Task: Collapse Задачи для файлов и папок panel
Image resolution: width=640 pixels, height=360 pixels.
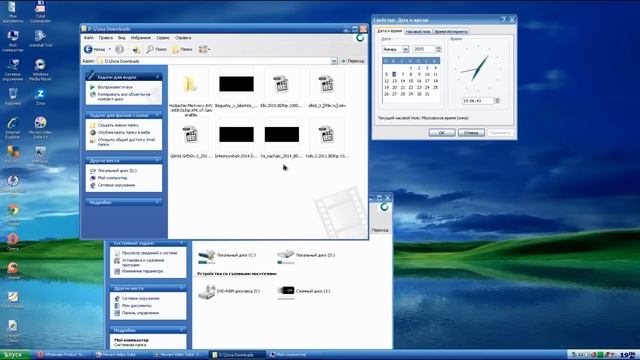Action: click(x=158, y=115)
